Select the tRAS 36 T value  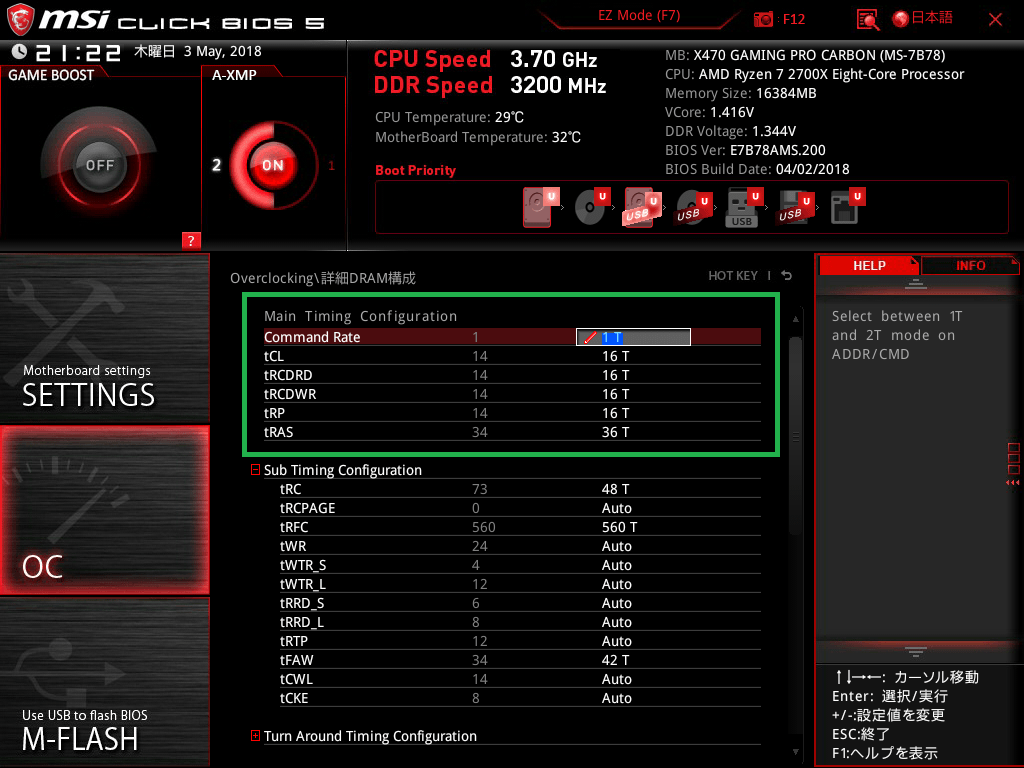tap(615, 432)
